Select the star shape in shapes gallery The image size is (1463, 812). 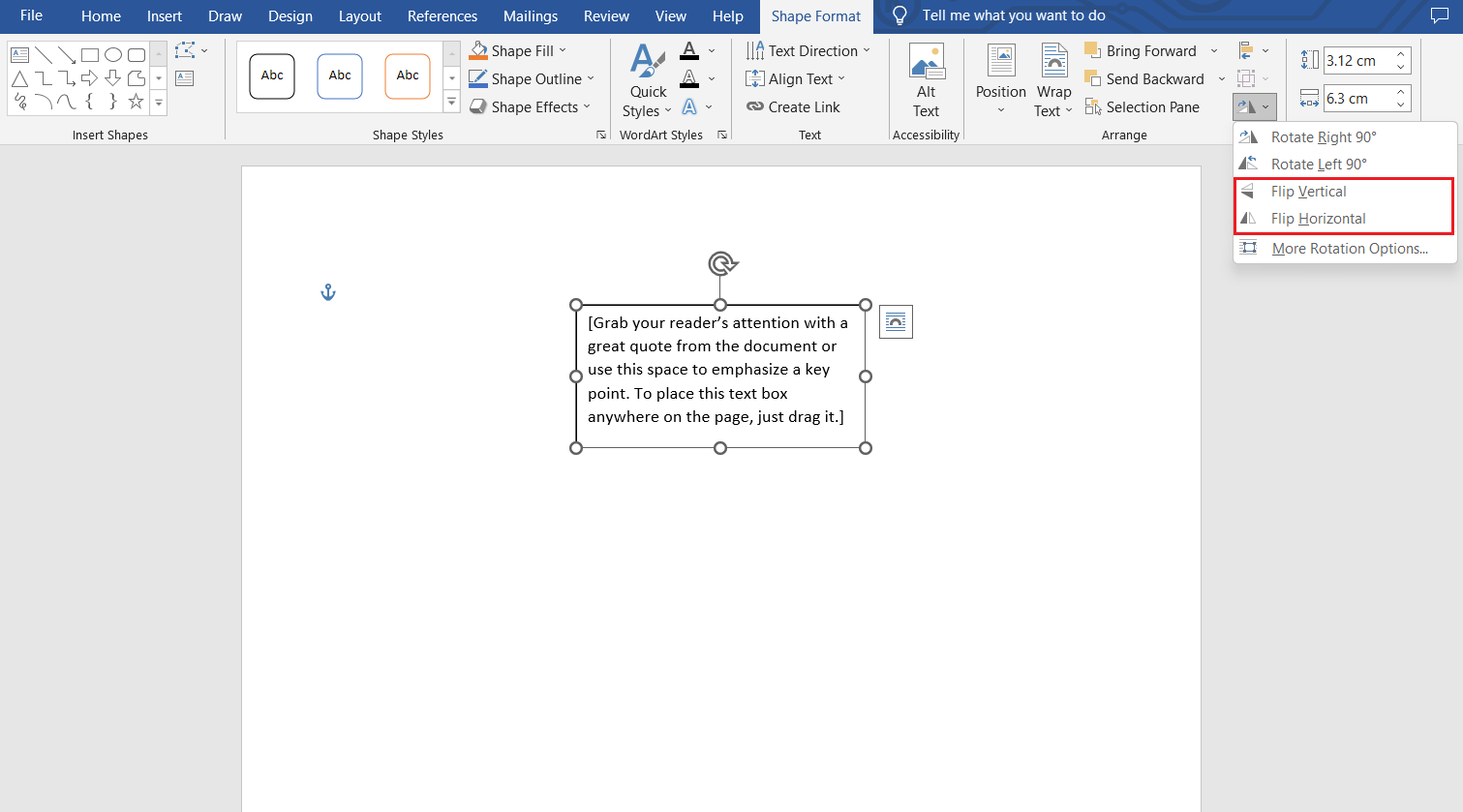click(x=136, y=101)
